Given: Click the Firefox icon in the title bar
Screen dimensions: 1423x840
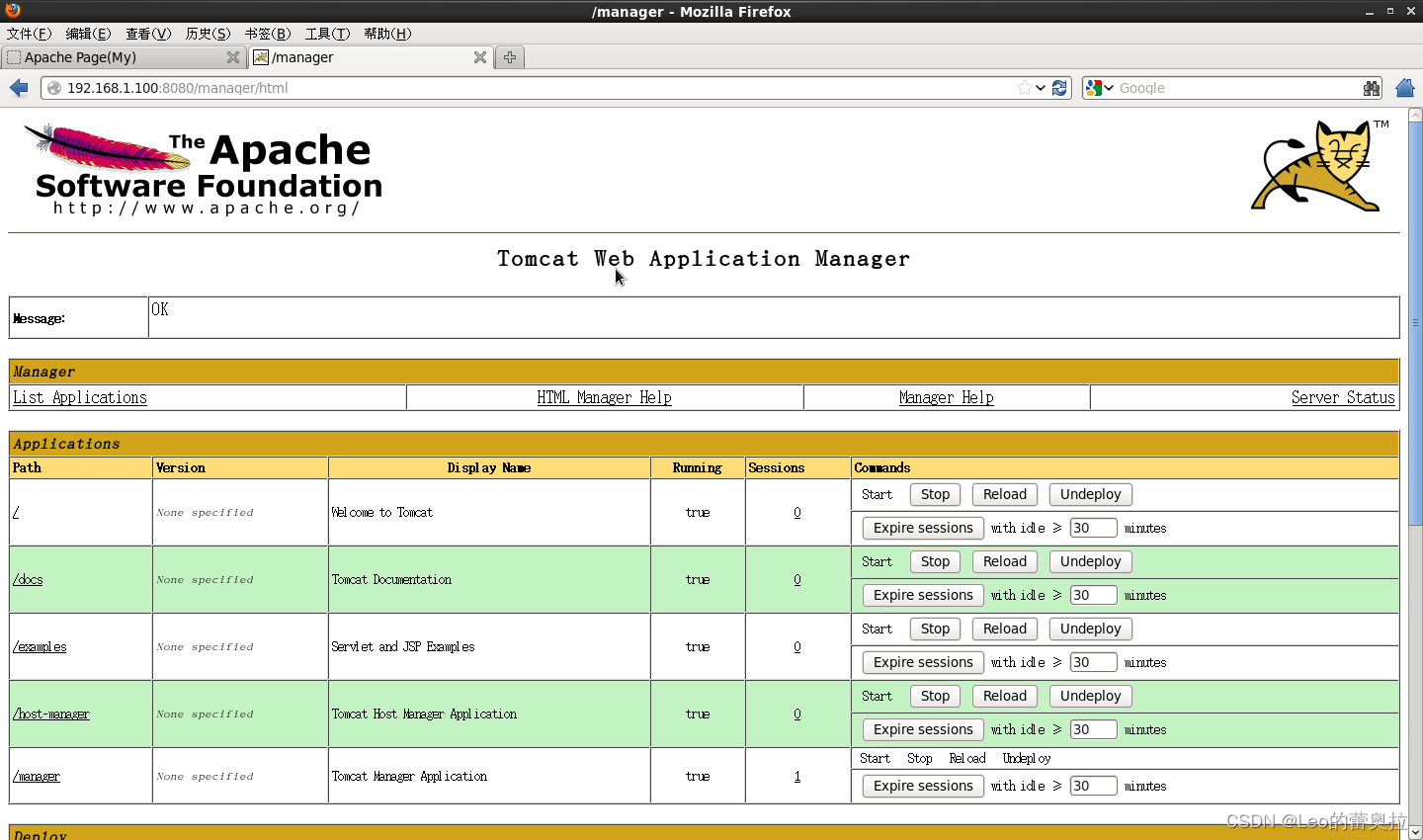Looking at the screenshot, I should pyautogui.click(x=13, y=11).
